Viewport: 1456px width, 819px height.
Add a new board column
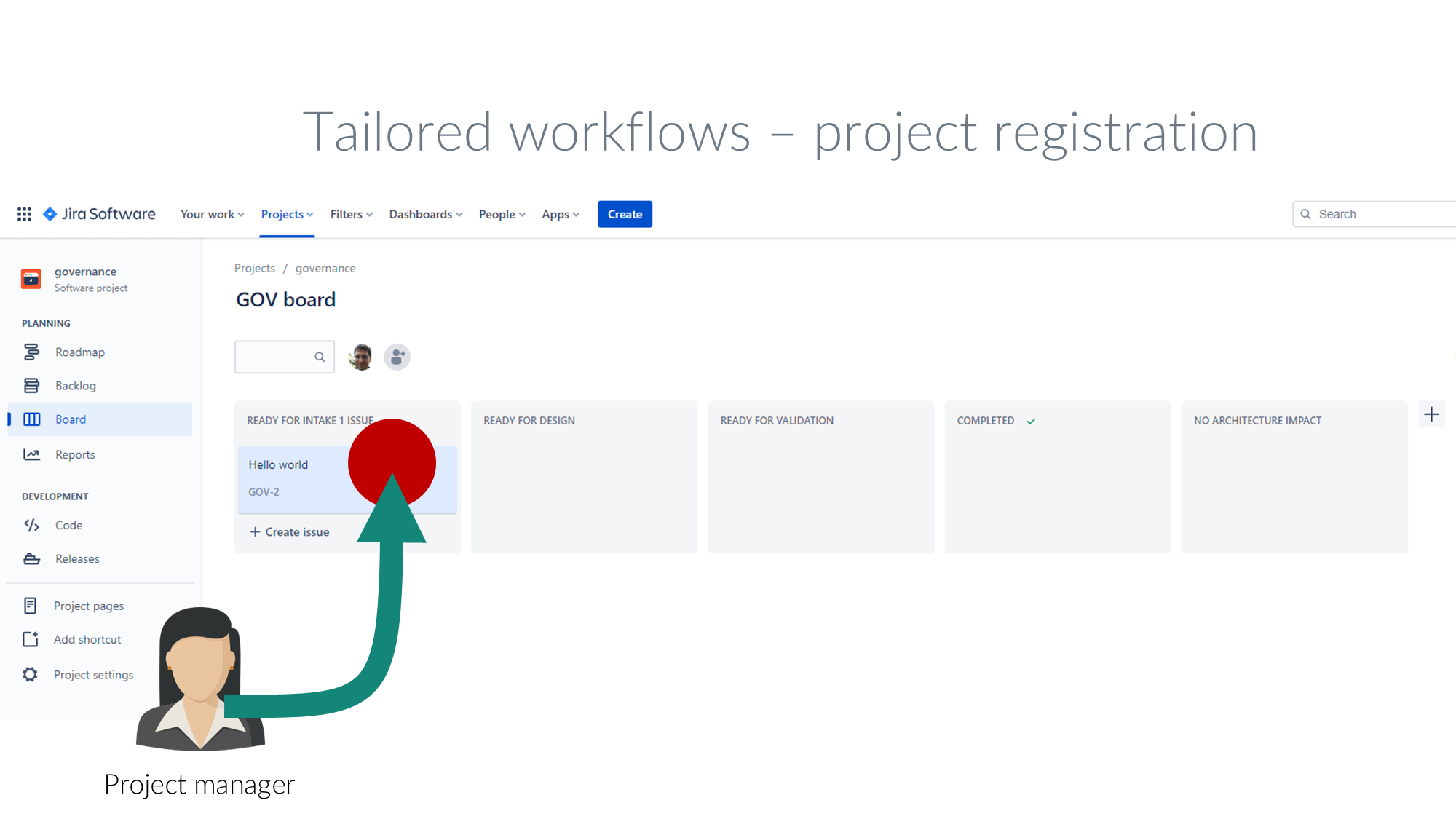tap(1431, 415)
